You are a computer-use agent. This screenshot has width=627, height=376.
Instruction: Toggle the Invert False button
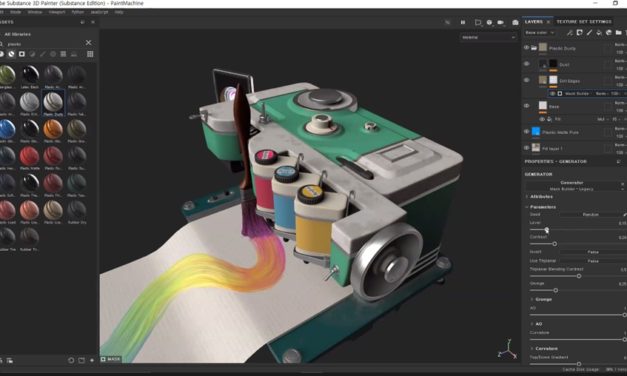(593, 252)
